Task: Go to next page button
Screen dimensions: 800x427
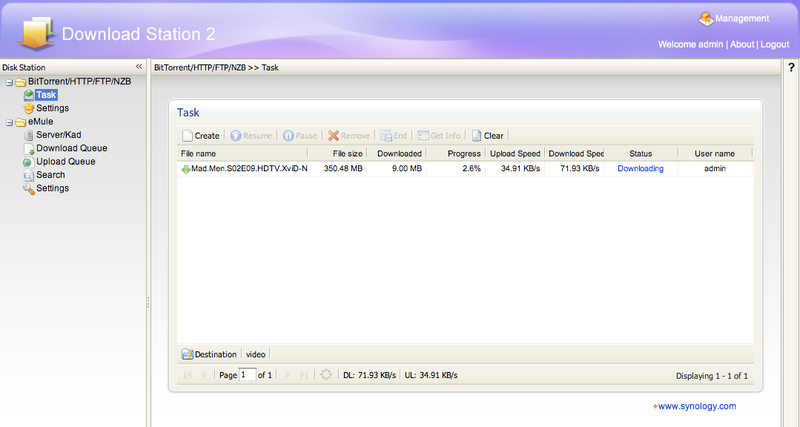Action: [x=287, y=374]
